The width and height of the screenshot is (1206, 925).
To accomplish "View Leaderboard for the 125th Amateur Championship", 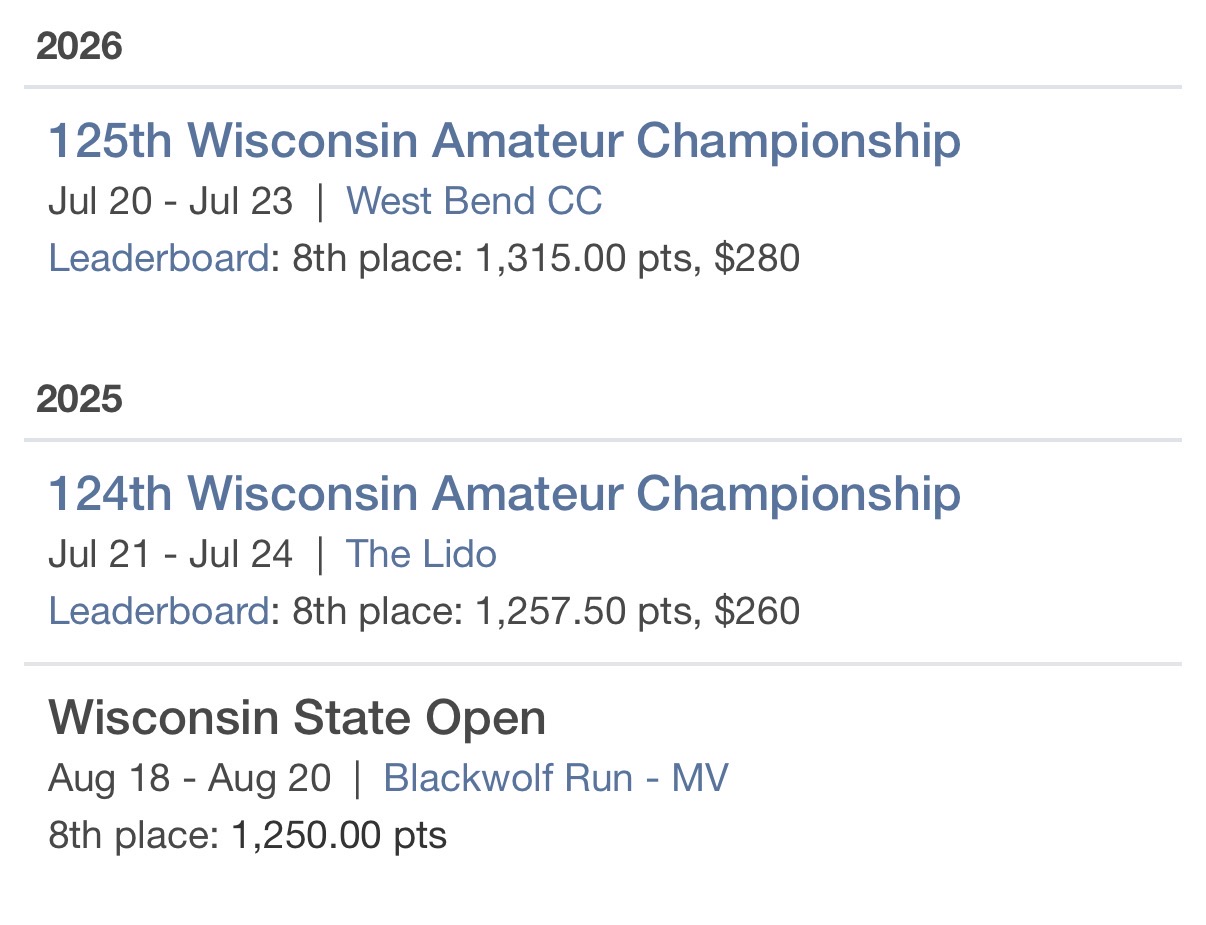I will [158, 258].
